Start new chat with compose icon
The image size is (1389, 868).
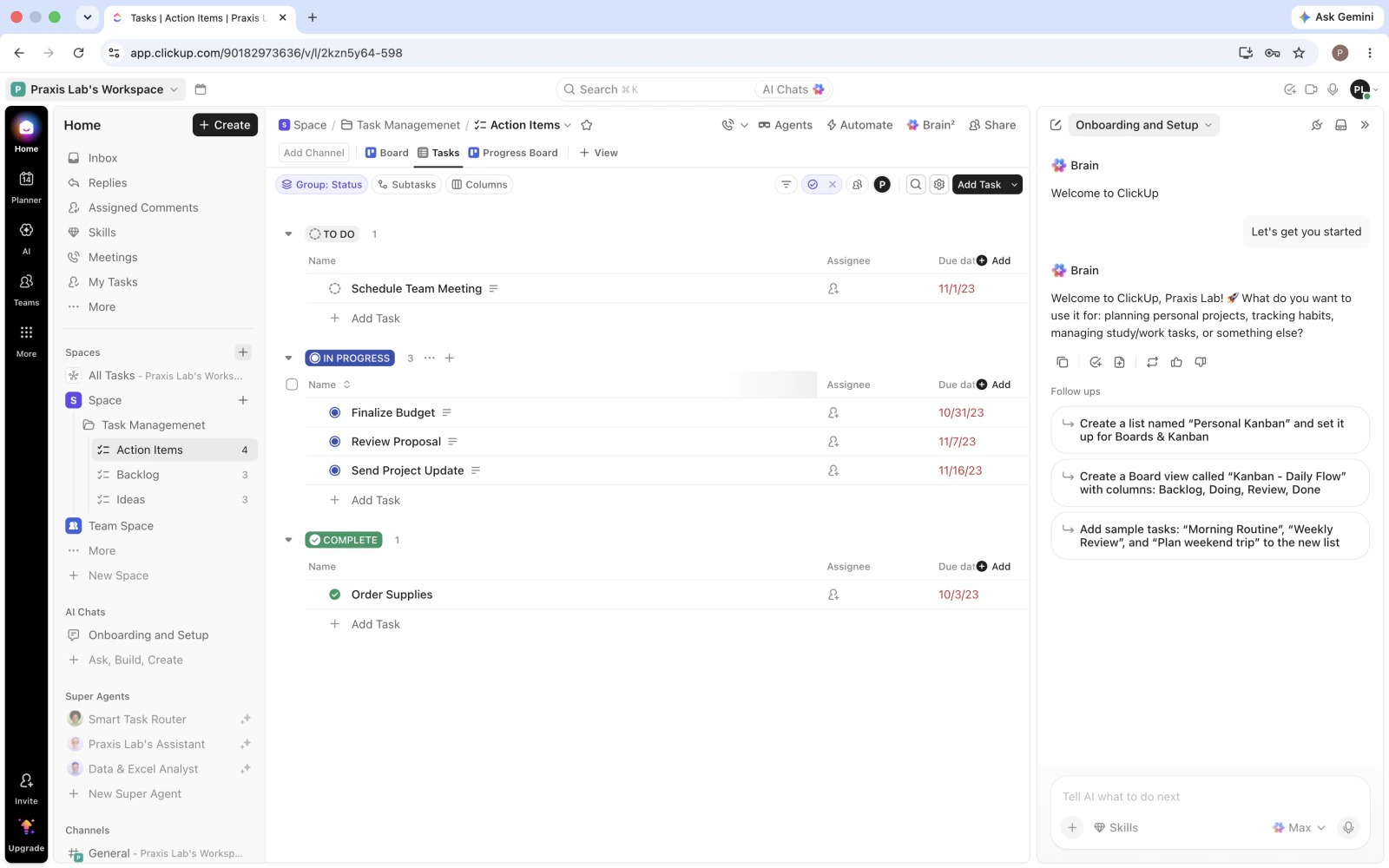(1056, 125)
